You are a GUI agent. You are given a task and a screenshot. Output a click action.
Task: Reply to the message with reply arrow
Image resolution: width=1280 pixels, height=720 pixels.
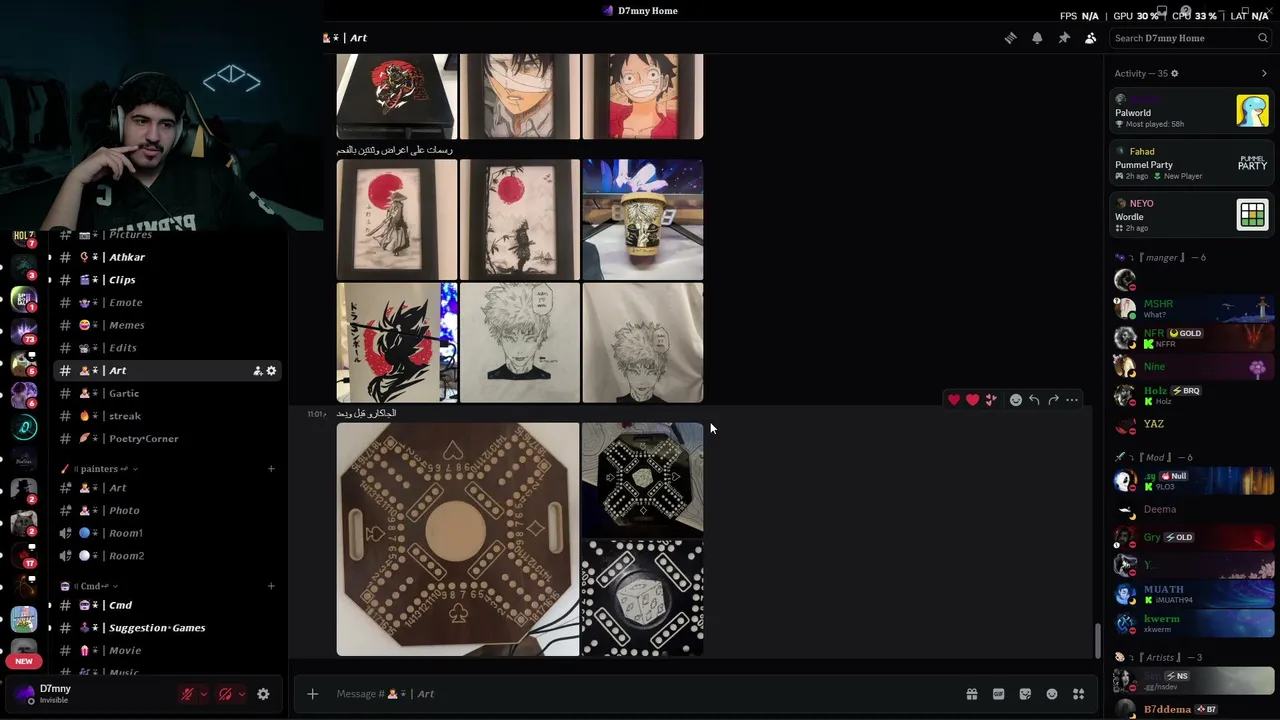(1034, 400)
